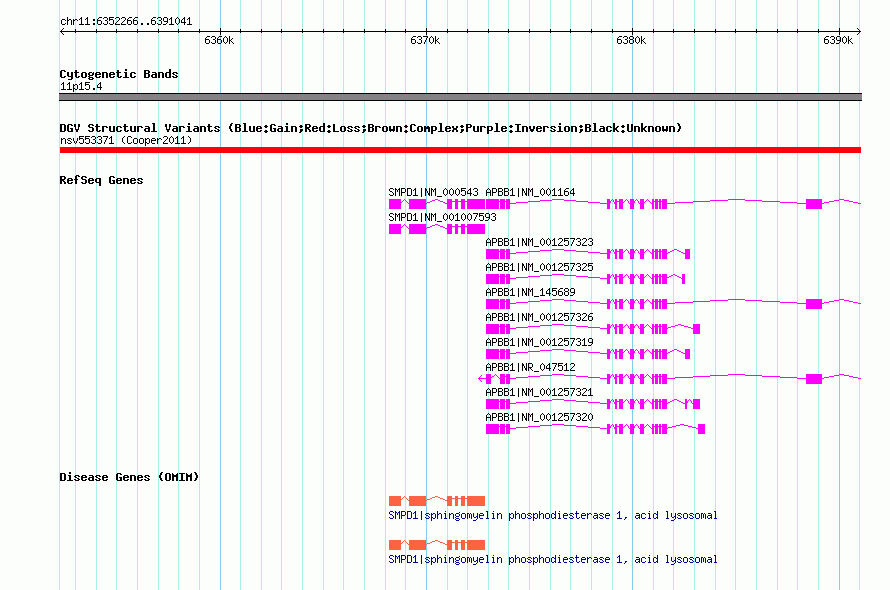Open APBB1|NM_001164 transcript label
Image resolution: width=890 pixels, height=590 pixels.
pos(530,193)
